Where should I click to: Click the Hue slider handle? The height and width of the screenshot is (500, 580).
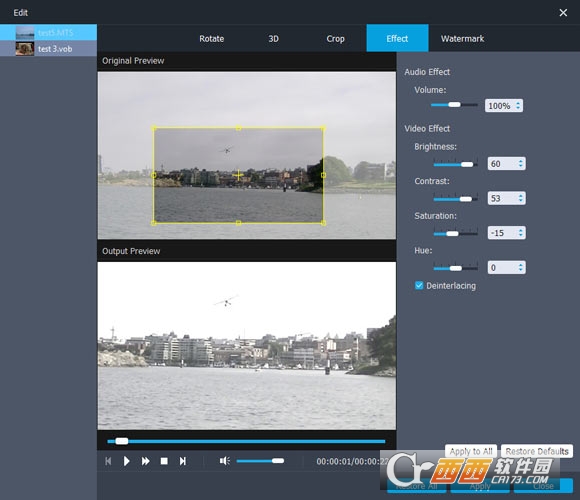(x=456, y=268)
